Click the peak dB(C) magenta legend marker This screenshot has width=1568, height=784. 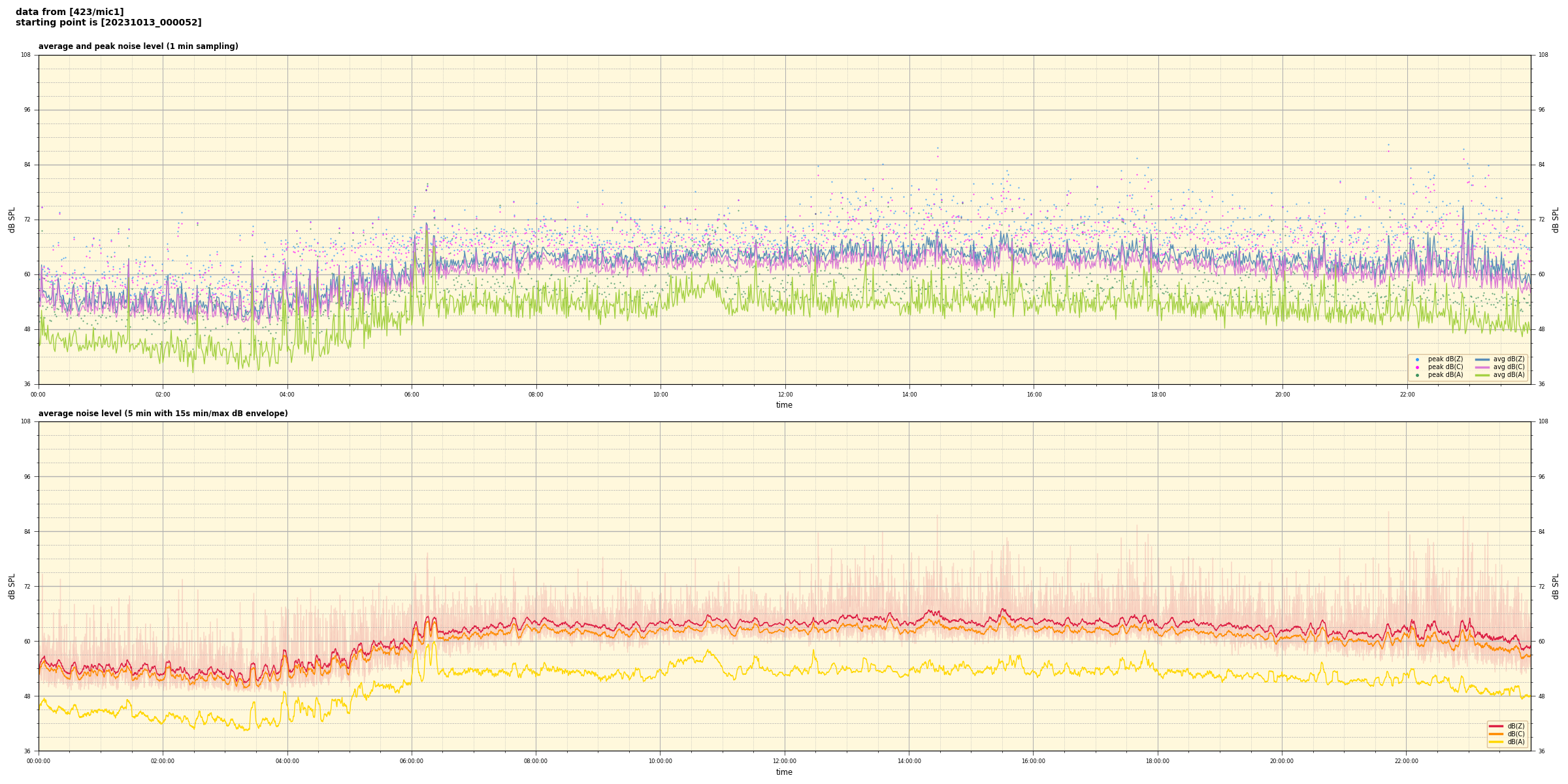tap(1417, 367)
